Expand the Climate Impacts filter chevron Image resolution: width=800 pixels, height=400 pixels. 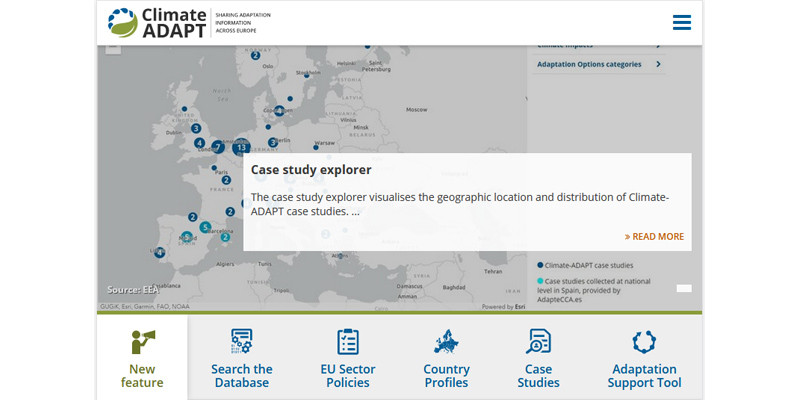658,45
